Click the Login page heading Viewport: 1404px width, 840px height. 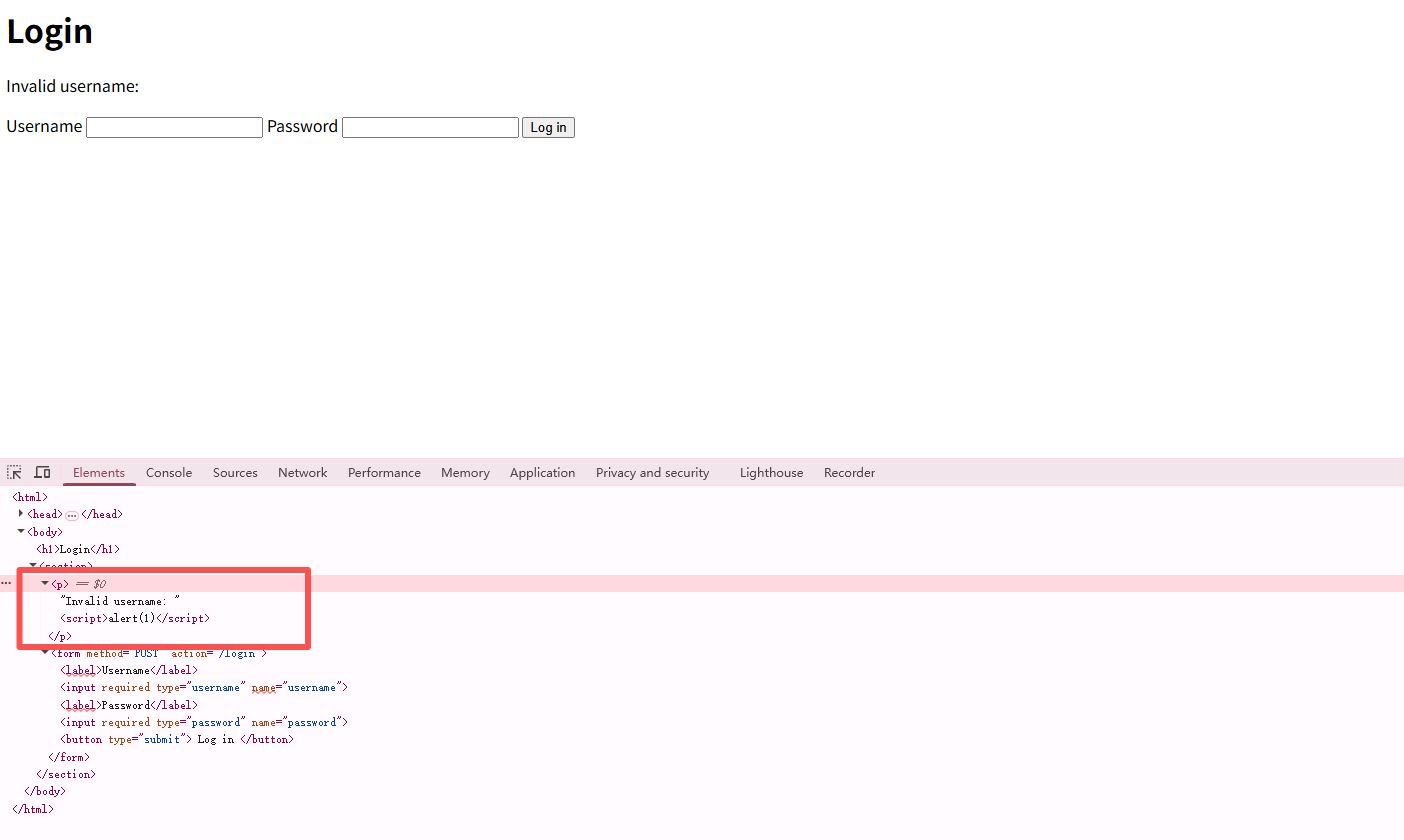tap(50, 31)
